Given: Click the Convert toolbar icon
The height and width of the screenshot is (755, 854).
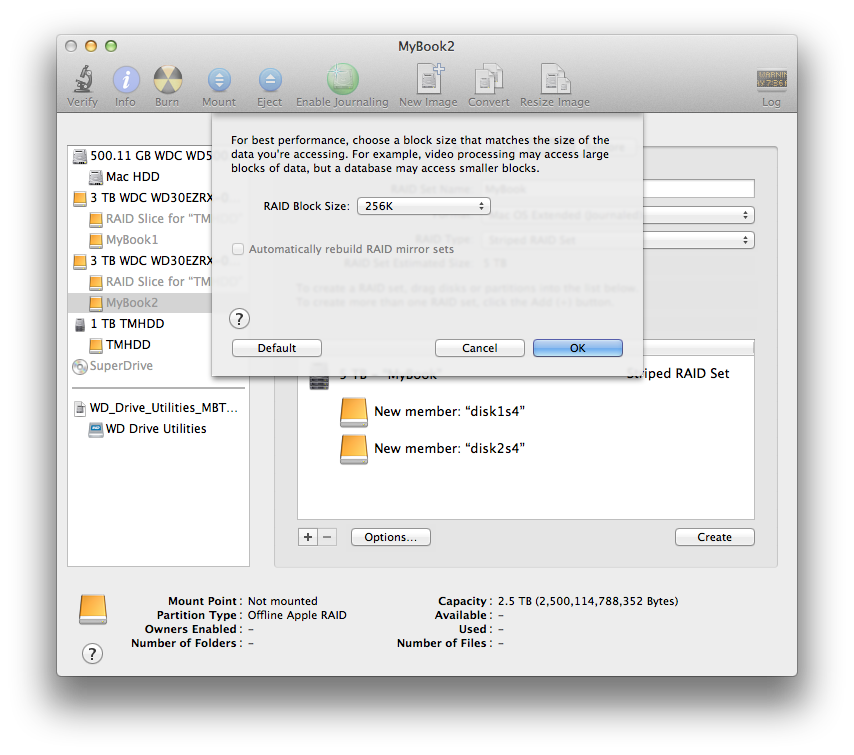Looking at the screenshot, I should click(489, 79).
